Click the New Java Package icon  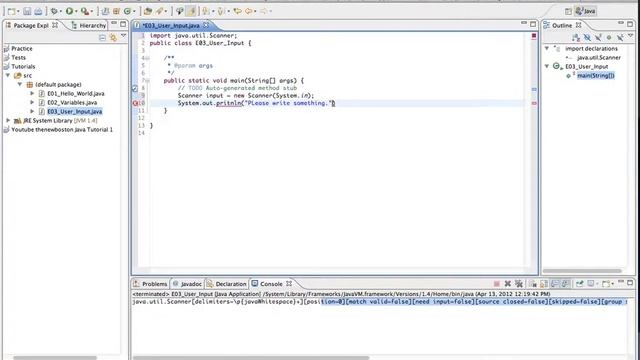coord(116,11)
